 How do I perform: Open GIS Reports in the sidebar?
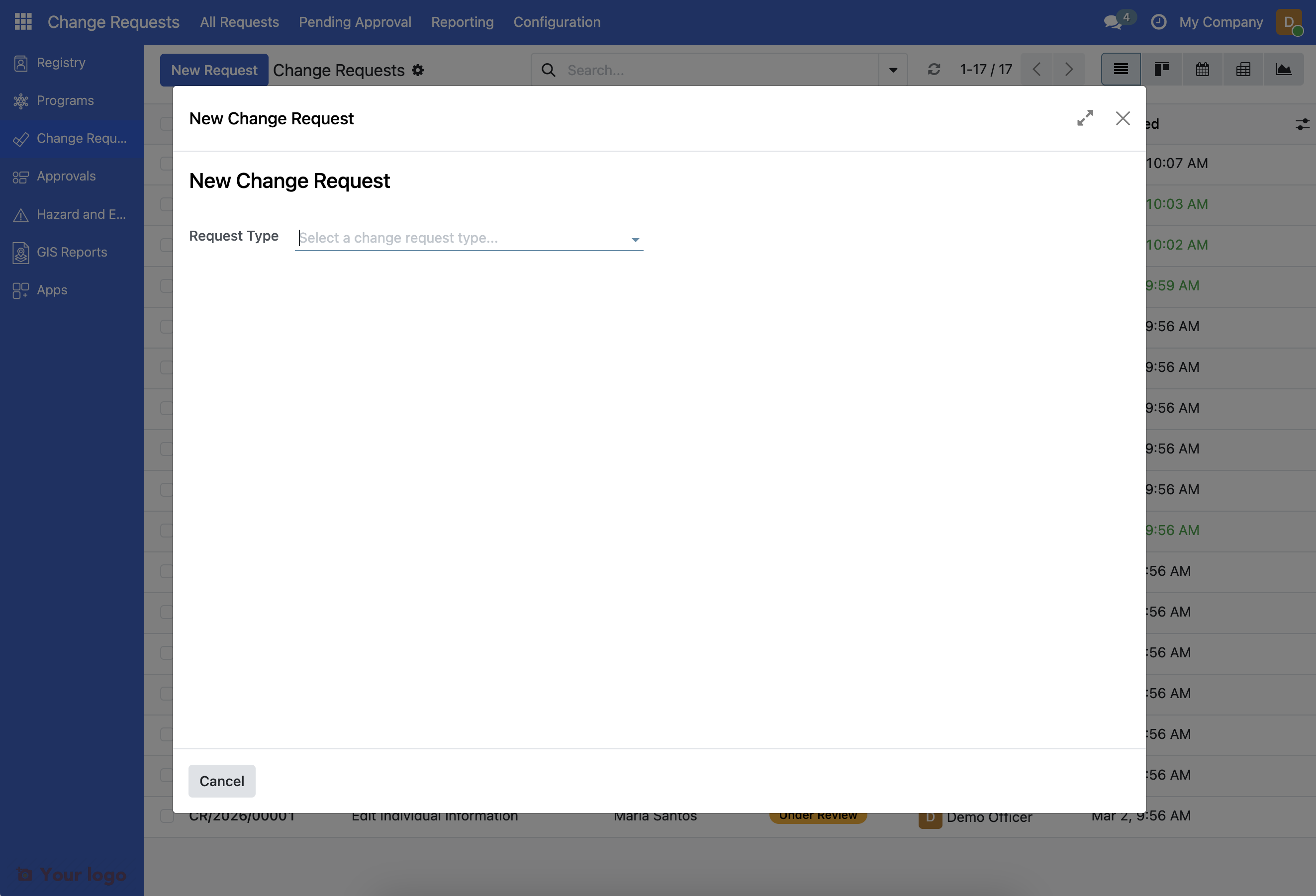click(x=72, y=253)
